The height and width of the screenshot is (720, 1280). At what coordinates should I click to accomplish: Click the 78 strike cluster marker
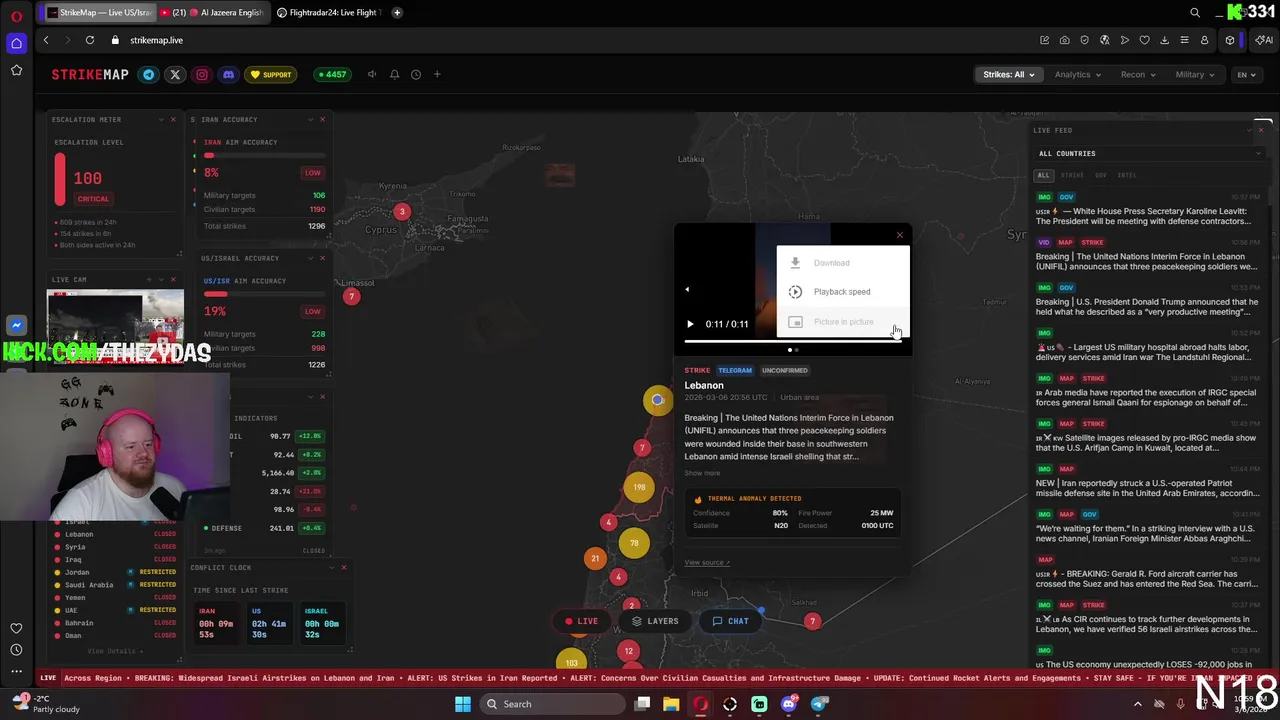coord(634,543)
